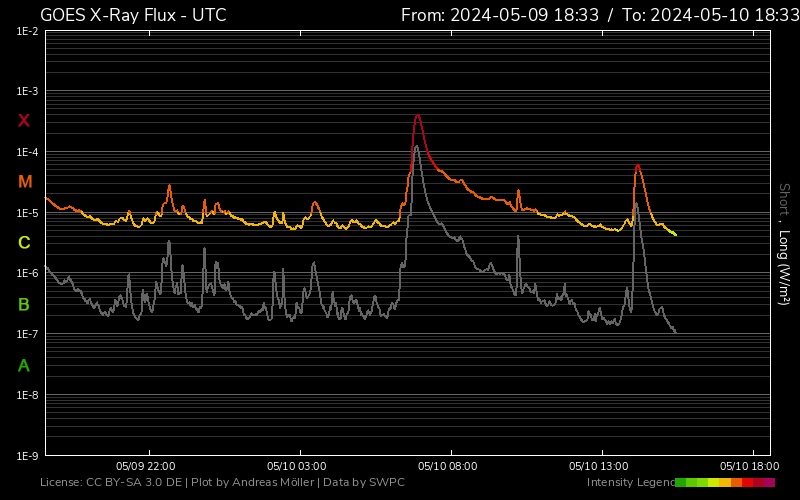This screenshot has height=500, width=800.
Task: Click the 05/10 13:00 time axis label
Action: [599, 466]
